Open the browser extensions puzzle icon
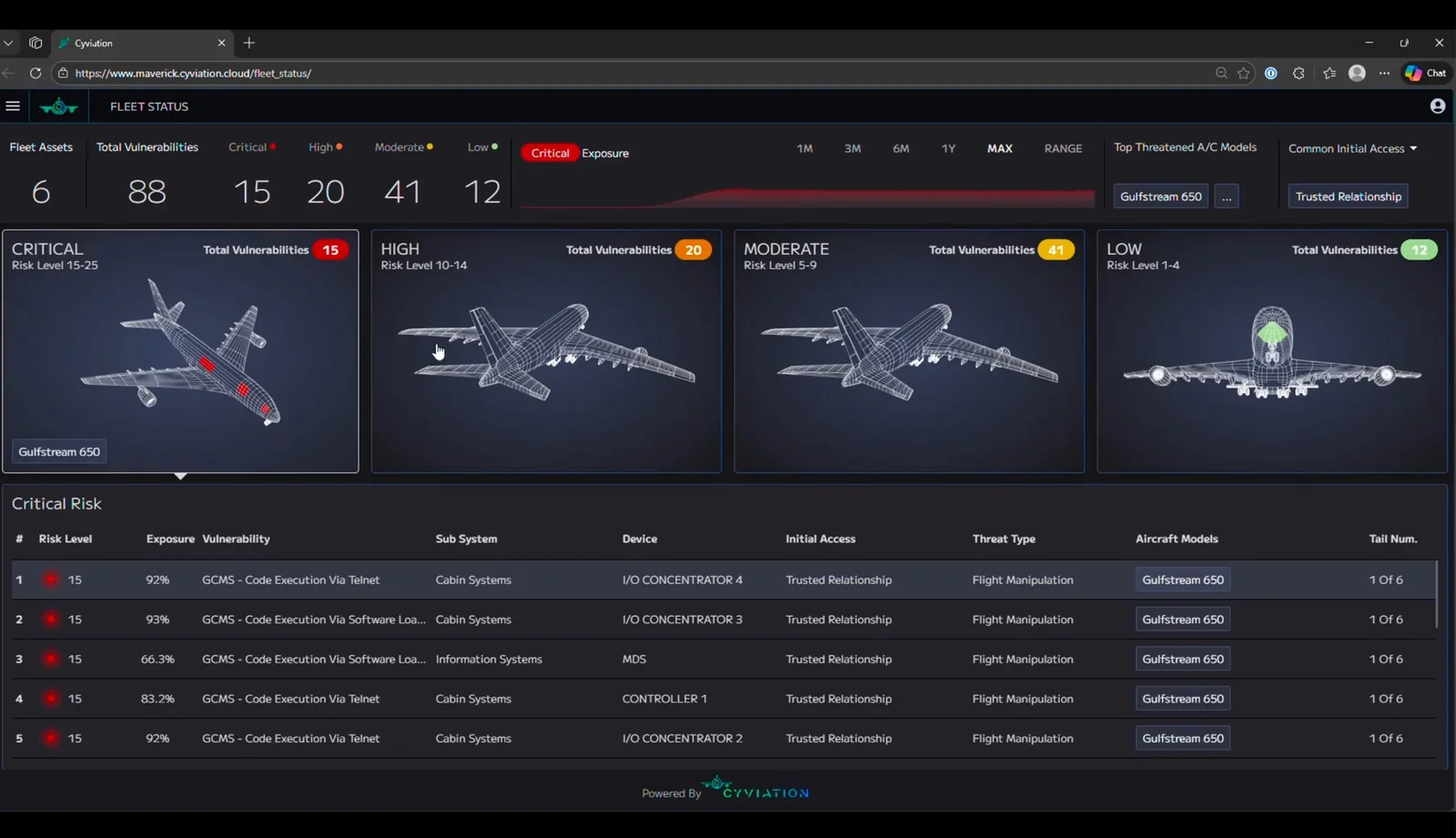This screenshot has height=838, width=1456. 1299,73
